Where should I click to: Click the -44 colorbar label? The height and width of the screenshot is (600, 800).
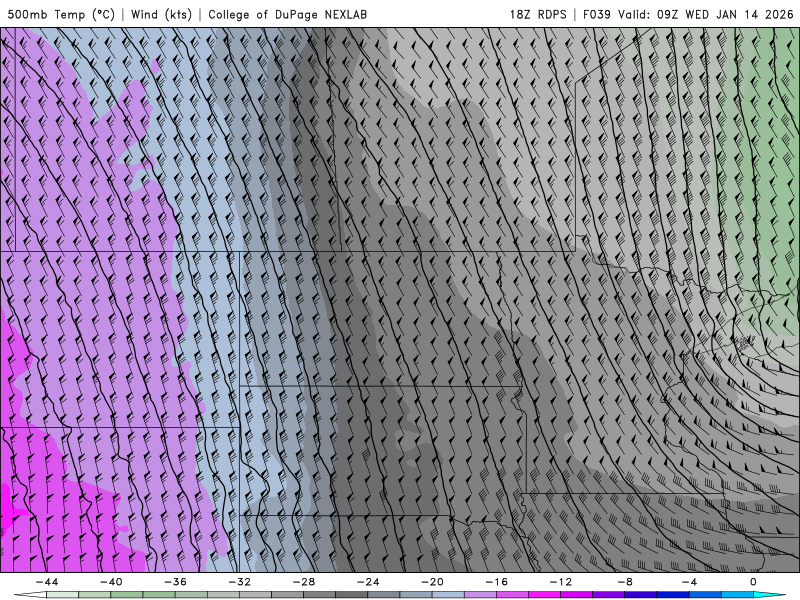pos(47,582)
